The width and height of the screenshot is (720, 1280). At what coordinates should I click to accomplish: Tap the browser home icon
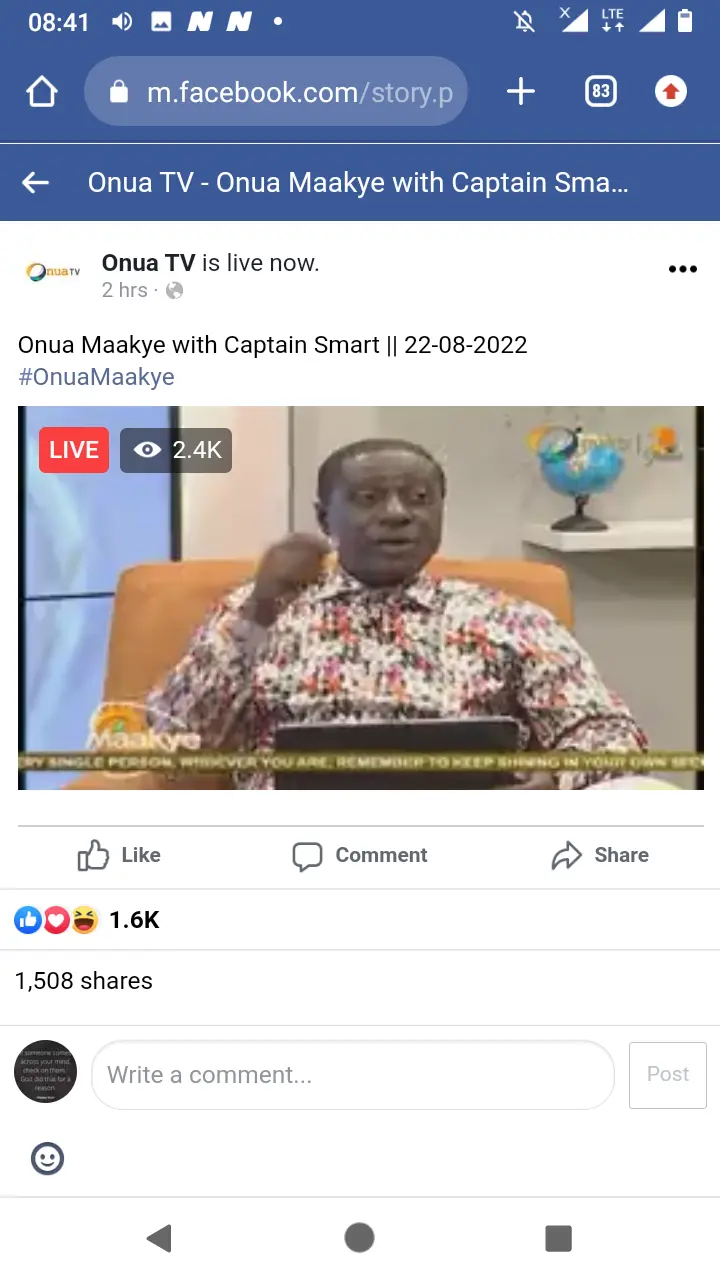(x=42, y=92)
